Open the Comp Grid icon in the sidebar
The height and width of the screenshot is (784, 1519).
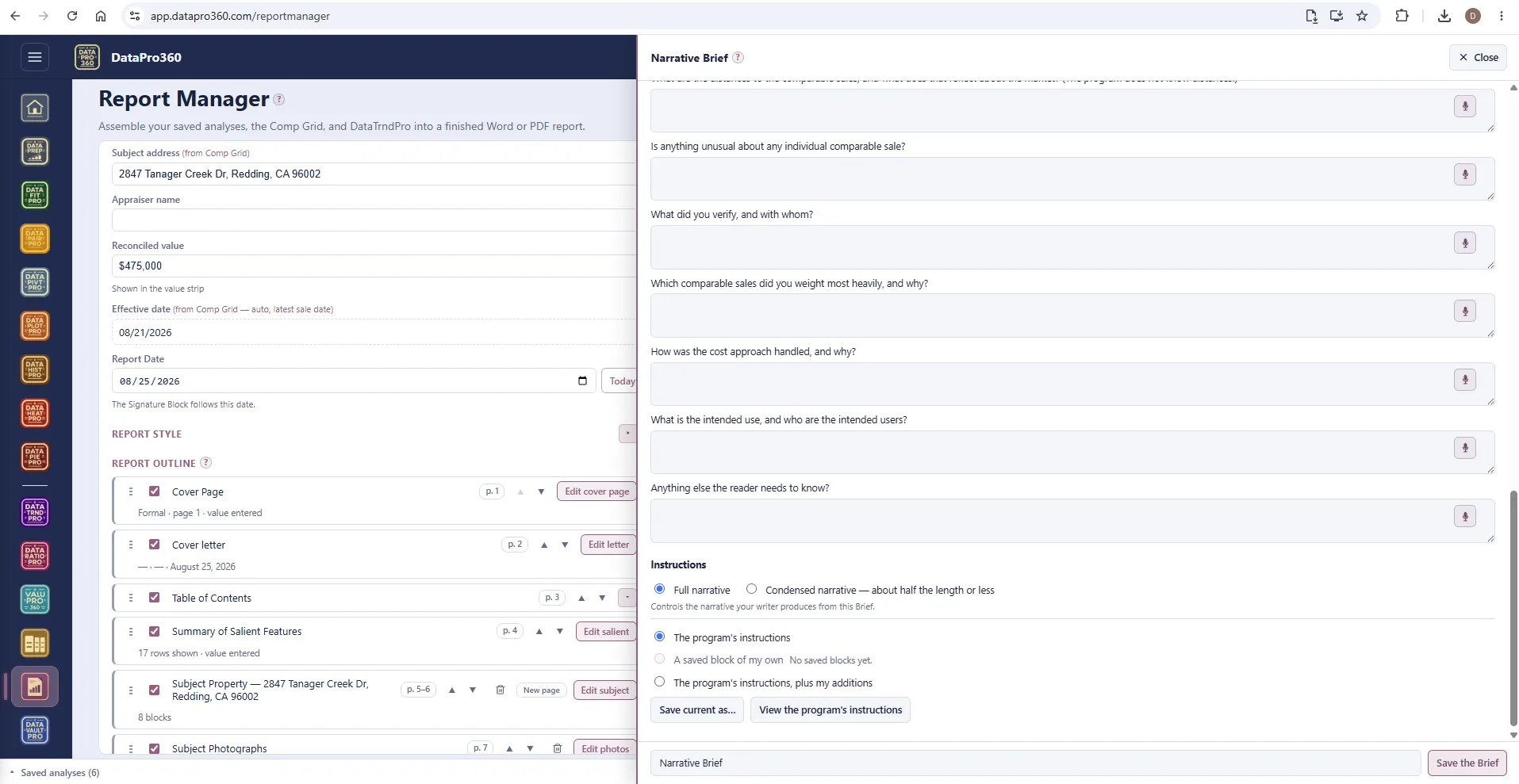coord(35,643)
